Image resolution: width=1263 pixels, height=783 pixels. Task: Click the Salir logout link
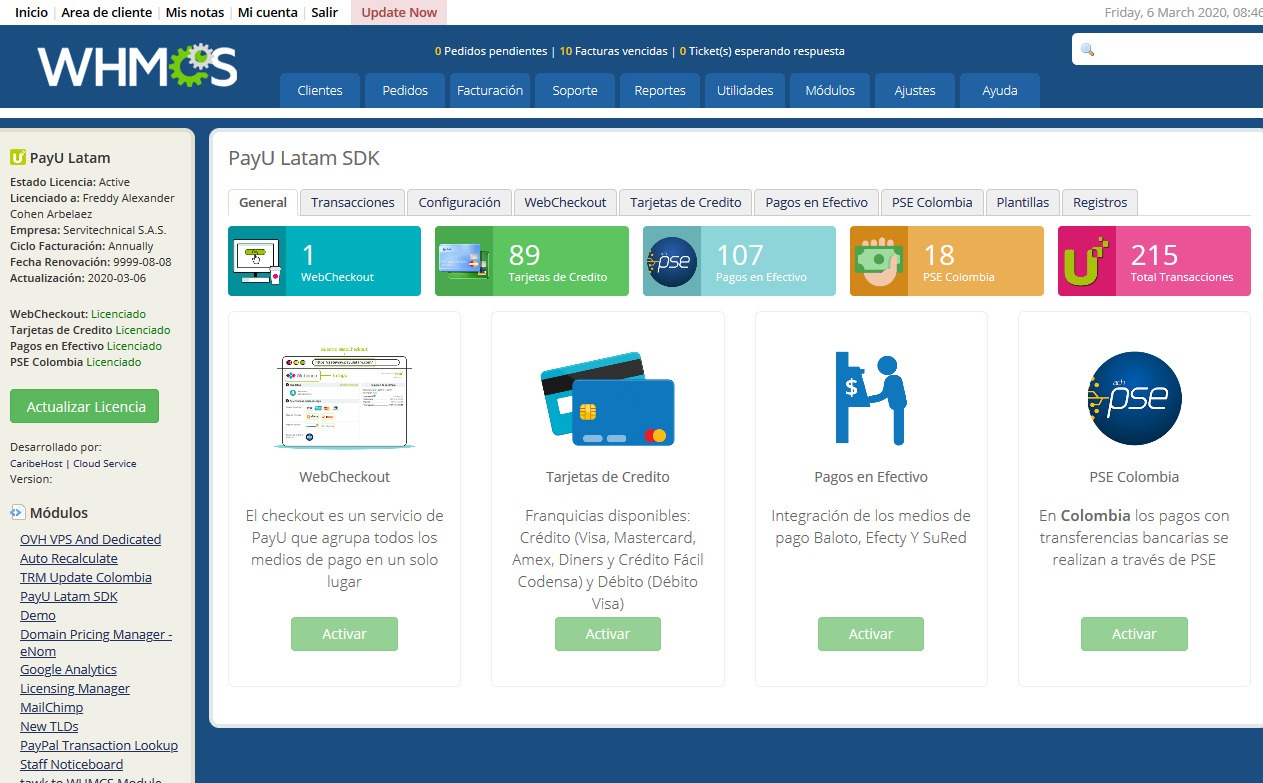pyautogui.click(x=324, y=12)
